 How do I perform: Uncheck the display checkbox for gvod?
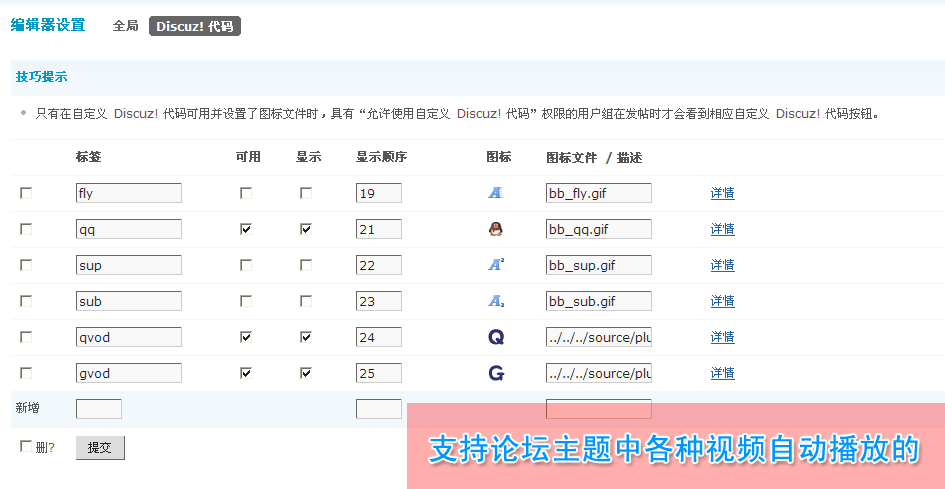pos(306,373)
